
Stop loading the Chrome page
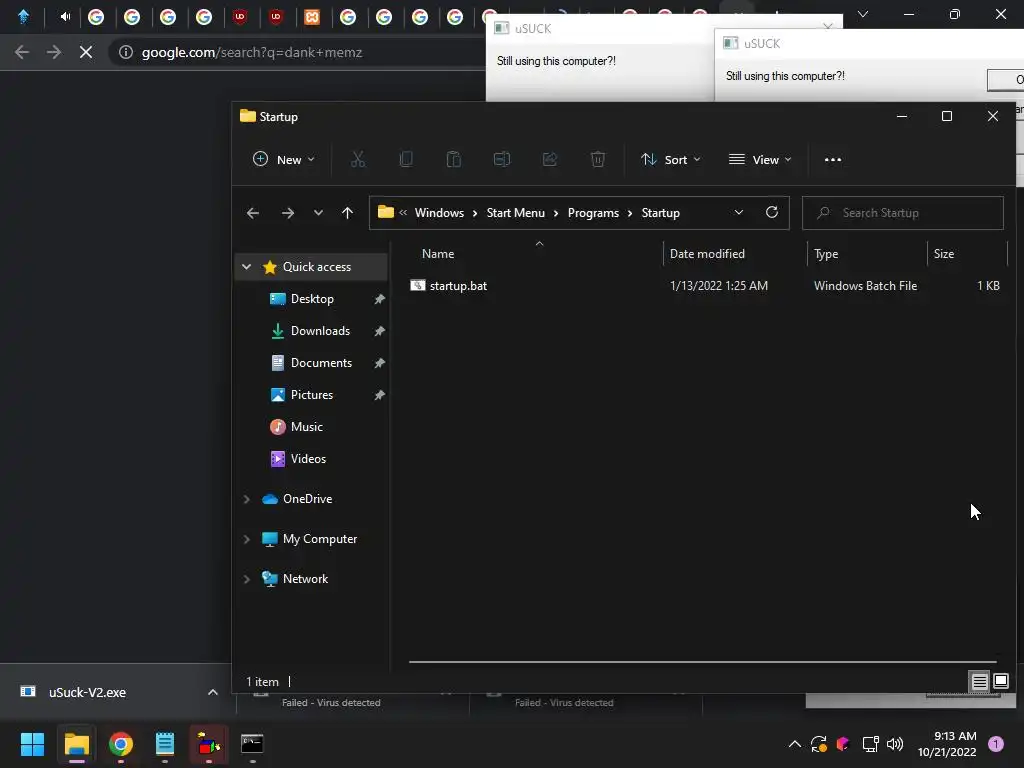pyautogui.click(x=86, y=52)
